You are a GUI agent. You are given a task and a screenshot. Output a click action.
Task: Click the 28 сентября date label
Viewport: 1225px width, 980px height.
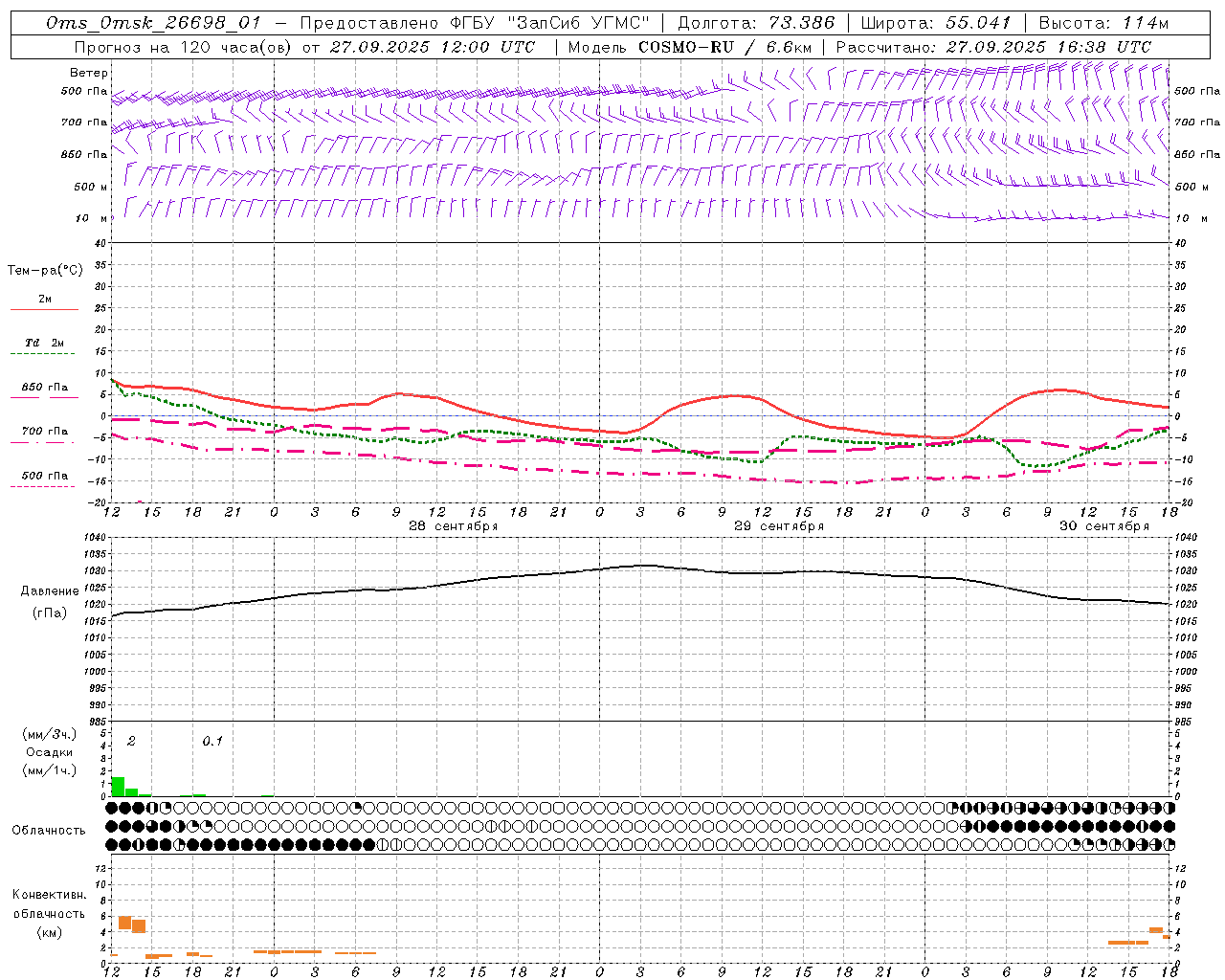(453, 526)
